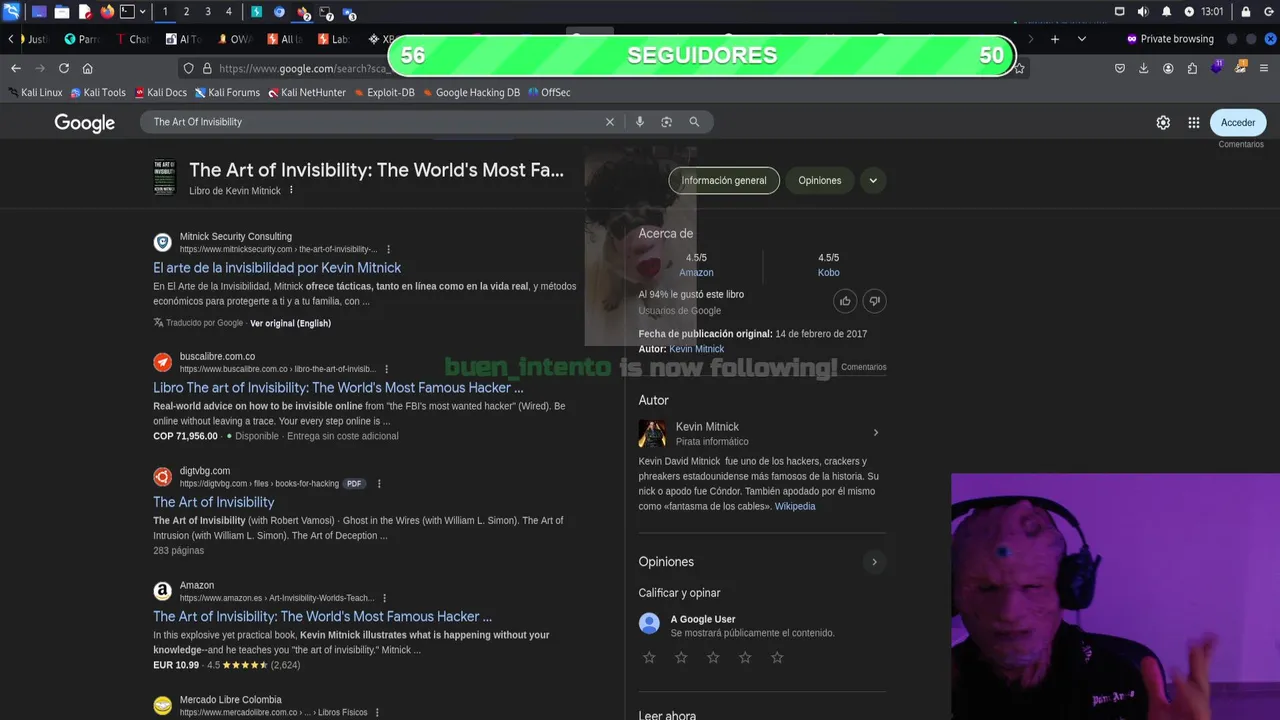The image size is (1280, 720).
Task: Open the notifications bell in the panel
Action: pyautogui.click(x=1166, y=12)
